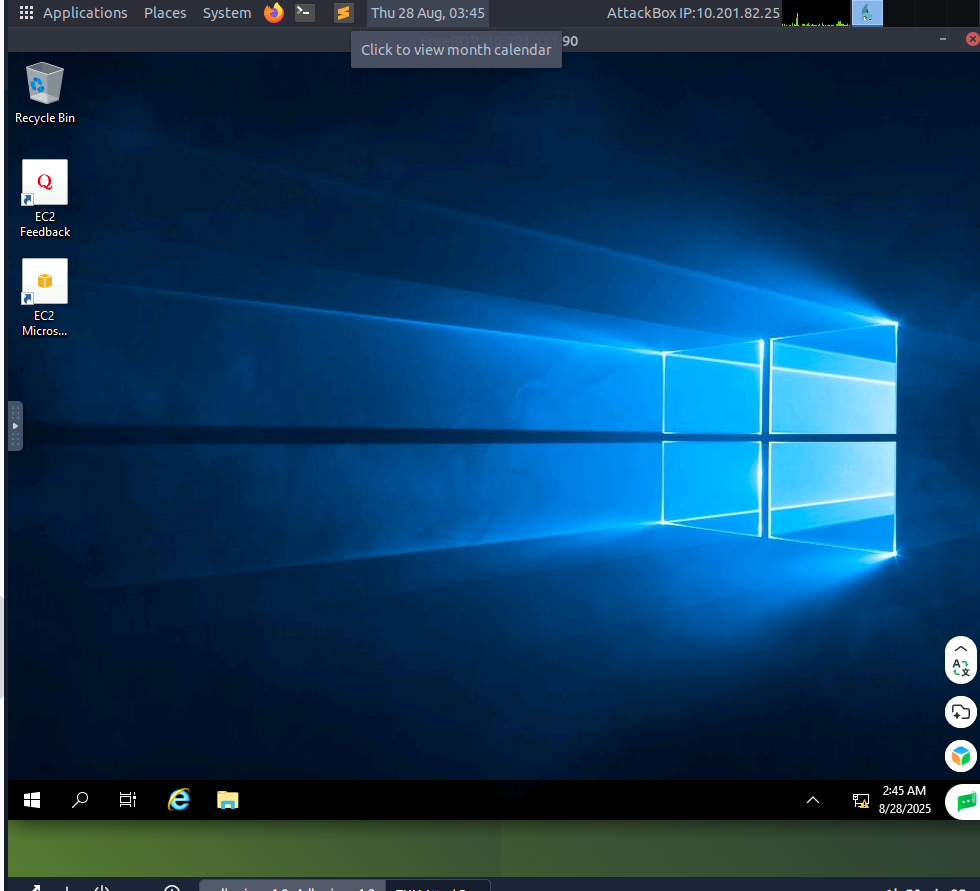Launch Internet Explorer from the taskbar
The height and width of the screenshot is (891, 980).
[x=179, y=800]
